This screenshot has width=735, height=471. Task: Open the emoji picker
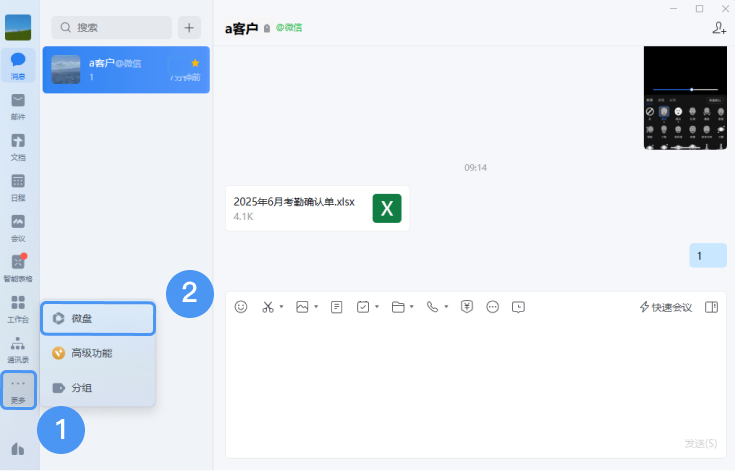click(x=241, y=307)
